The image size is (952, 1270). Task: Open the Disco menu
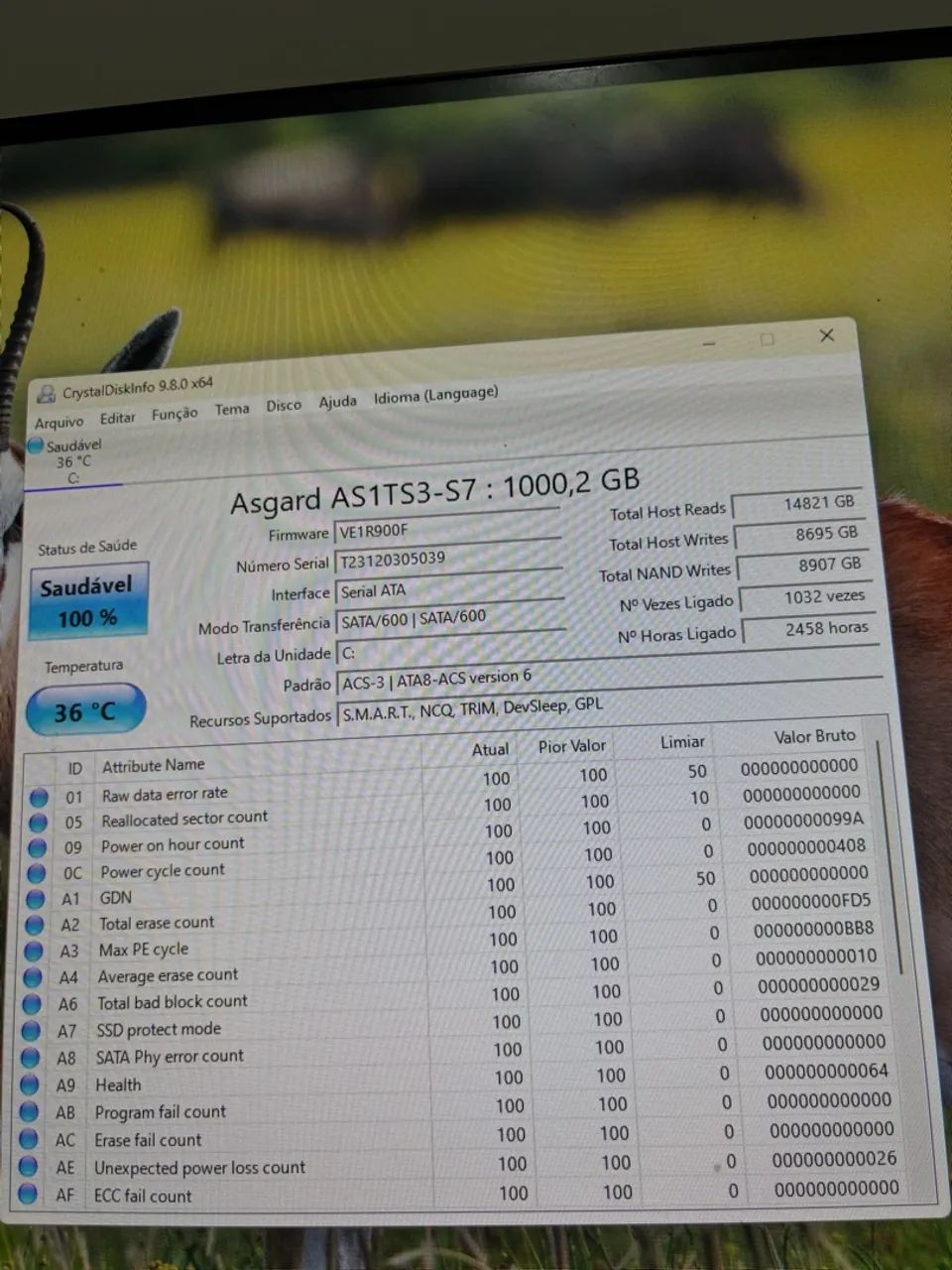[284, 405]
